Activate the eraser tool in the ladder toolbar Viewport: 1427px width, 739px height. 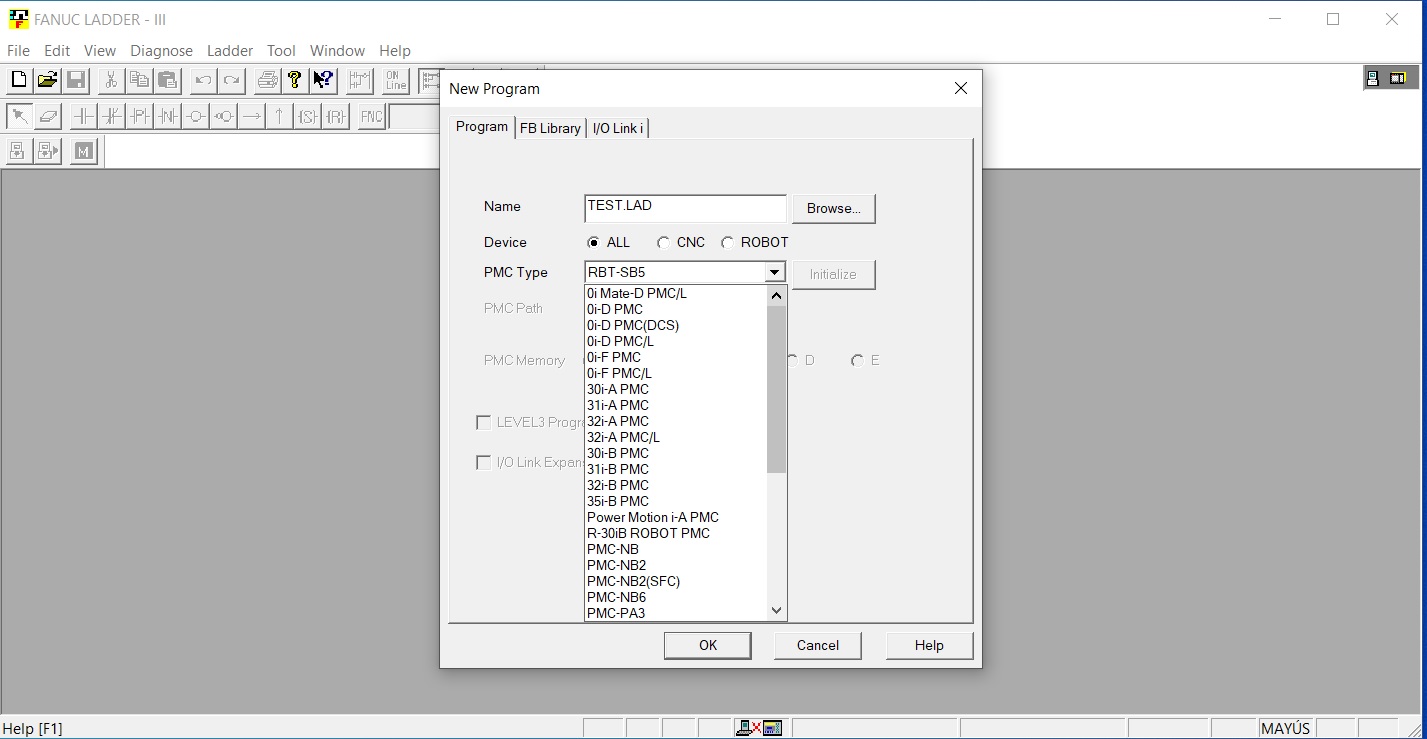click(x=48, y=116)
